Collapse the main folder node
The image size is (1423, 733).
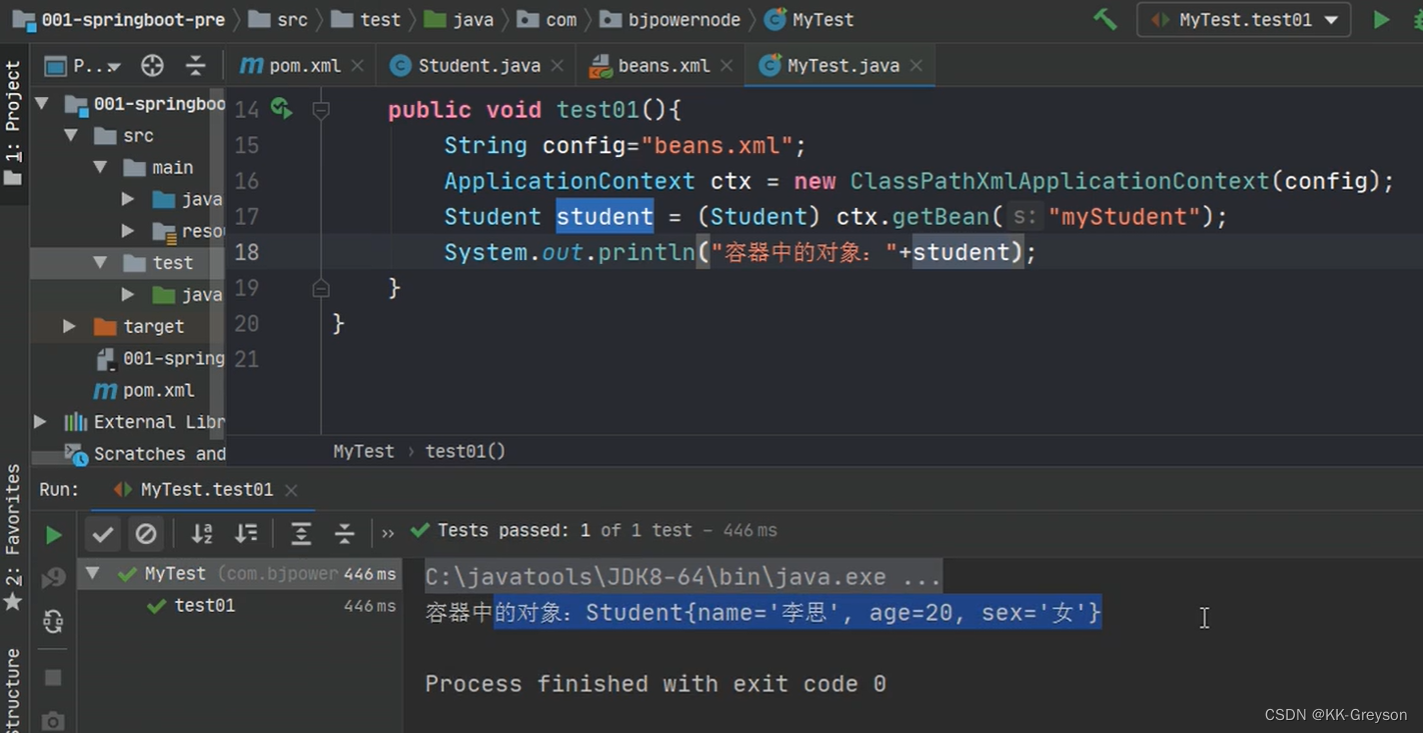[x=100, y=167]
